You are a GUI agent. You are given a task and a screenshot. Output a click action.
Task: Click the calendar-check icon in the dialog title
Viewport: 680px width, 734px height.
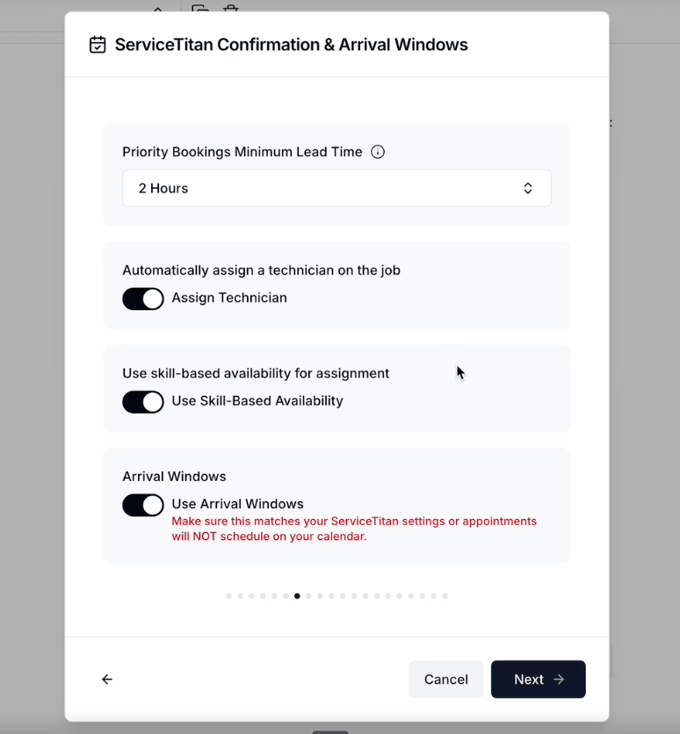pyautogui.click(x=97, y=45)
